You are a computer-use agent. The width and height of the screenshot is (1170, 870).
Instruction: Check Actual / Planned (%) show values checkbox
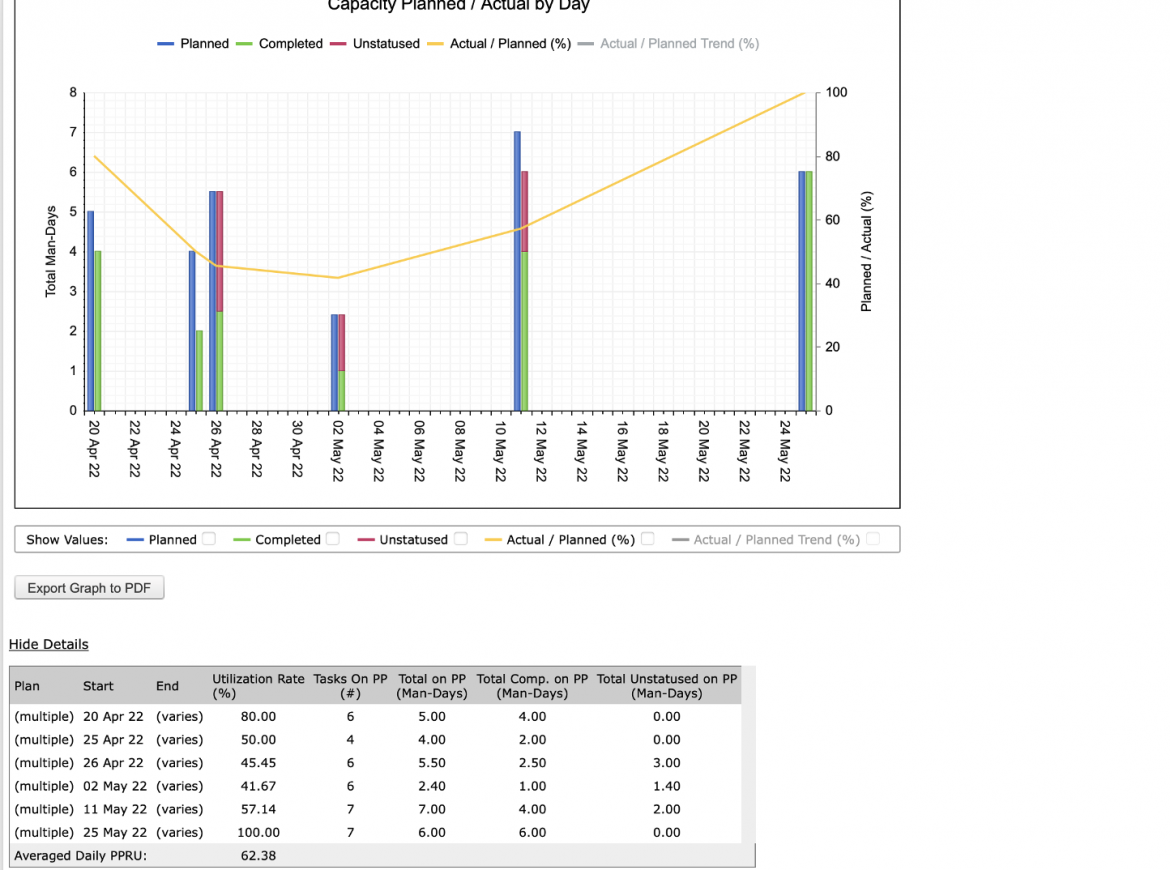coord(648,539)
